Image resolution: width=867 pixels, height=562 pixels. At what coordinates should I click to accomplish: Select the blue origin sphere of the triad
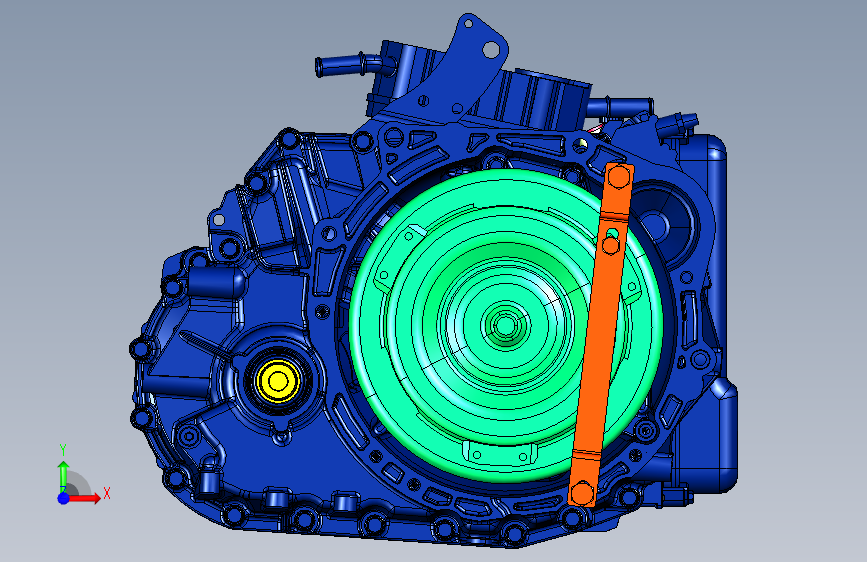64,498
